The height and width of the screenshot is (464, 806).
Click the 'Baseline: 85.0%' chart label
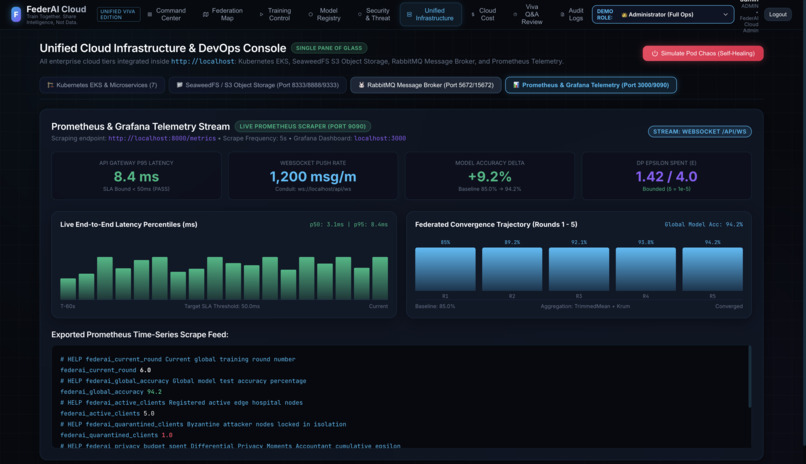[x=435, y=306]
